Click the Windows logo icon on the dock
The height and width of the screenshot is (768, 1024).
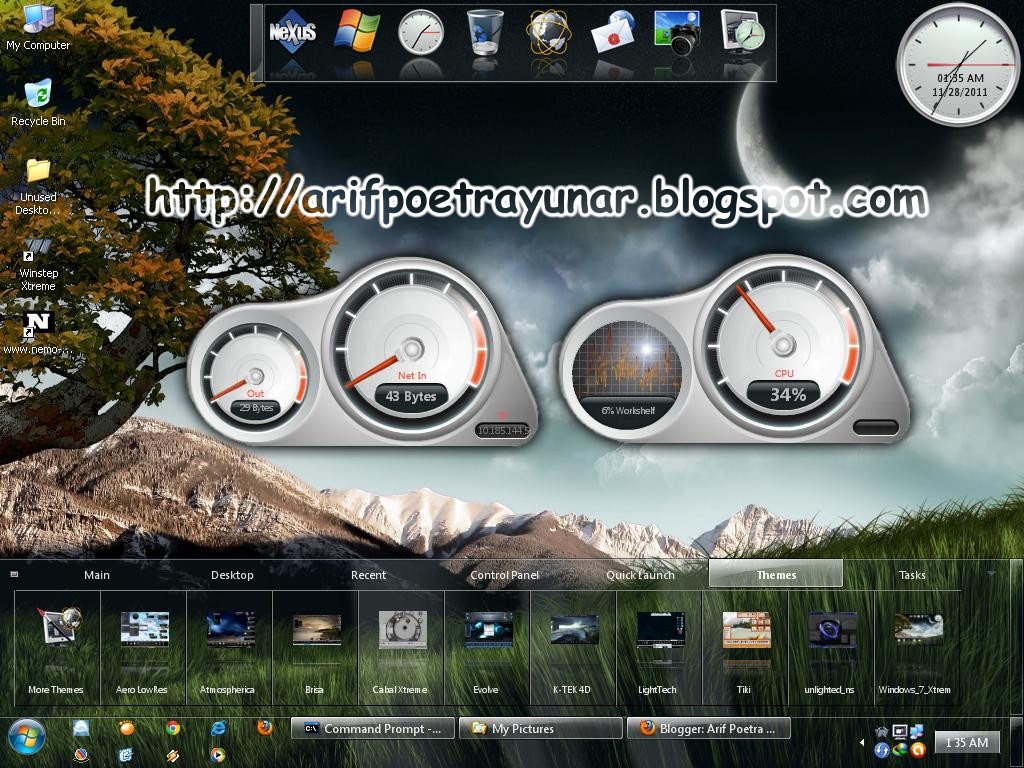click(355, 30)
